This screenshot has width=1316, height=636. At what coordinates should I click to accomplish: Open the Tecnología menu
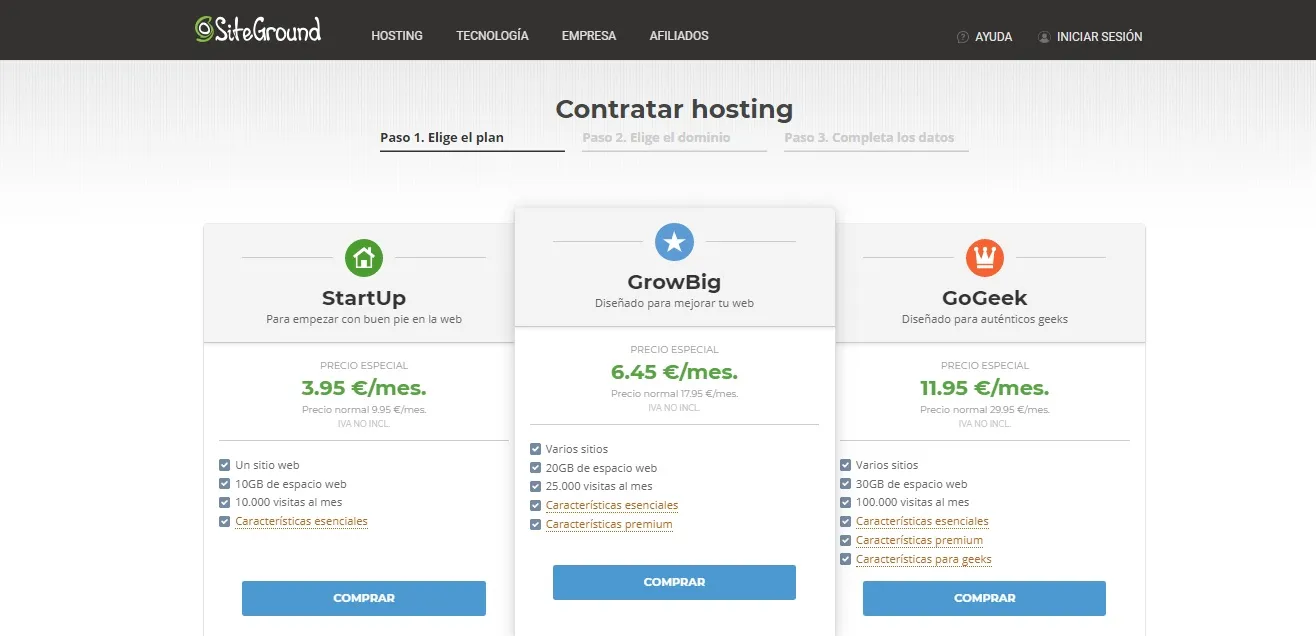492,36
